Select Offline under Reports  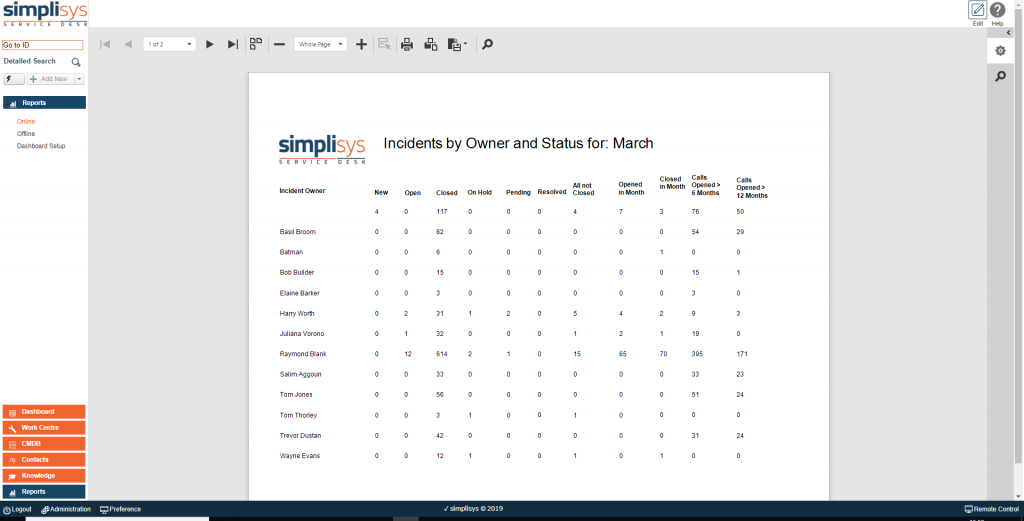tap(26, 134)
